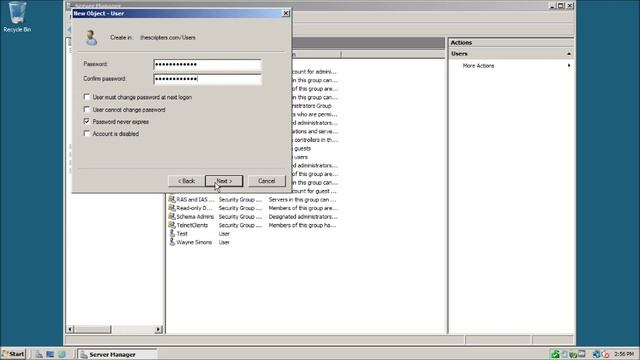Image resolution: width=640 pixels, height=360 pixels.
Task: Close the New Object - User dialog
Action: click(x=286, y=13)
